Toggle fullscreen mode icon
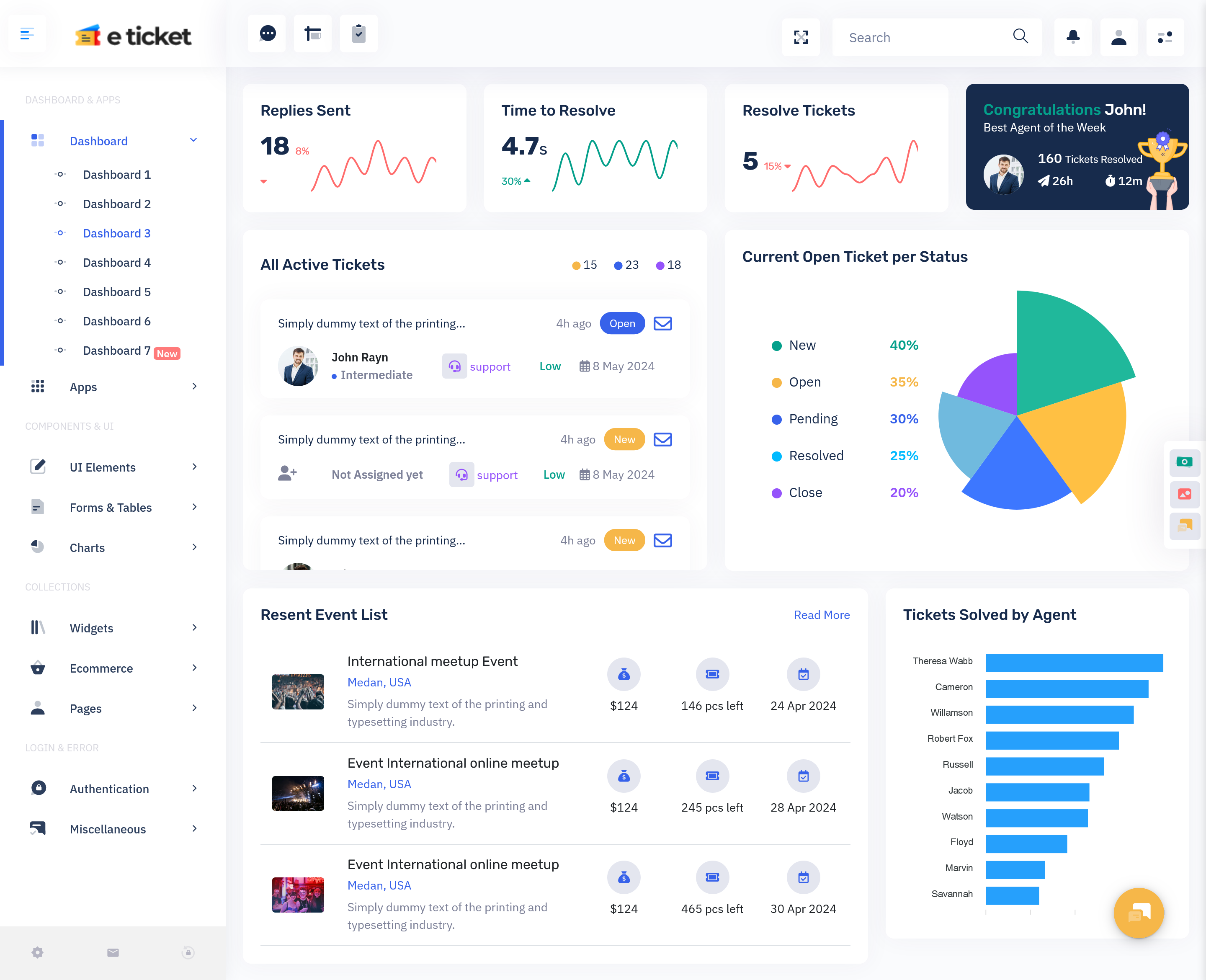The image size is (1206, 980). 801,37
